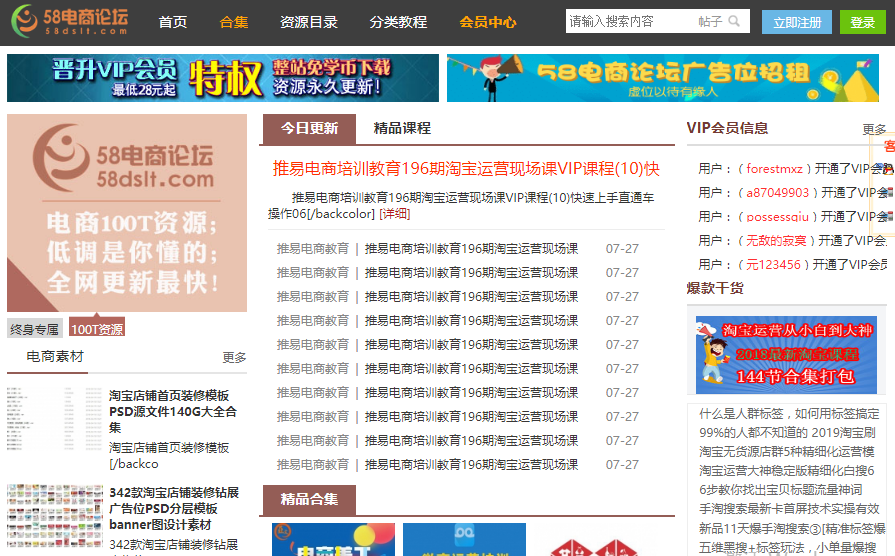Click 更多 beside VIP会员信息
This screenshot has height=556, width=895.
point(874,130)
